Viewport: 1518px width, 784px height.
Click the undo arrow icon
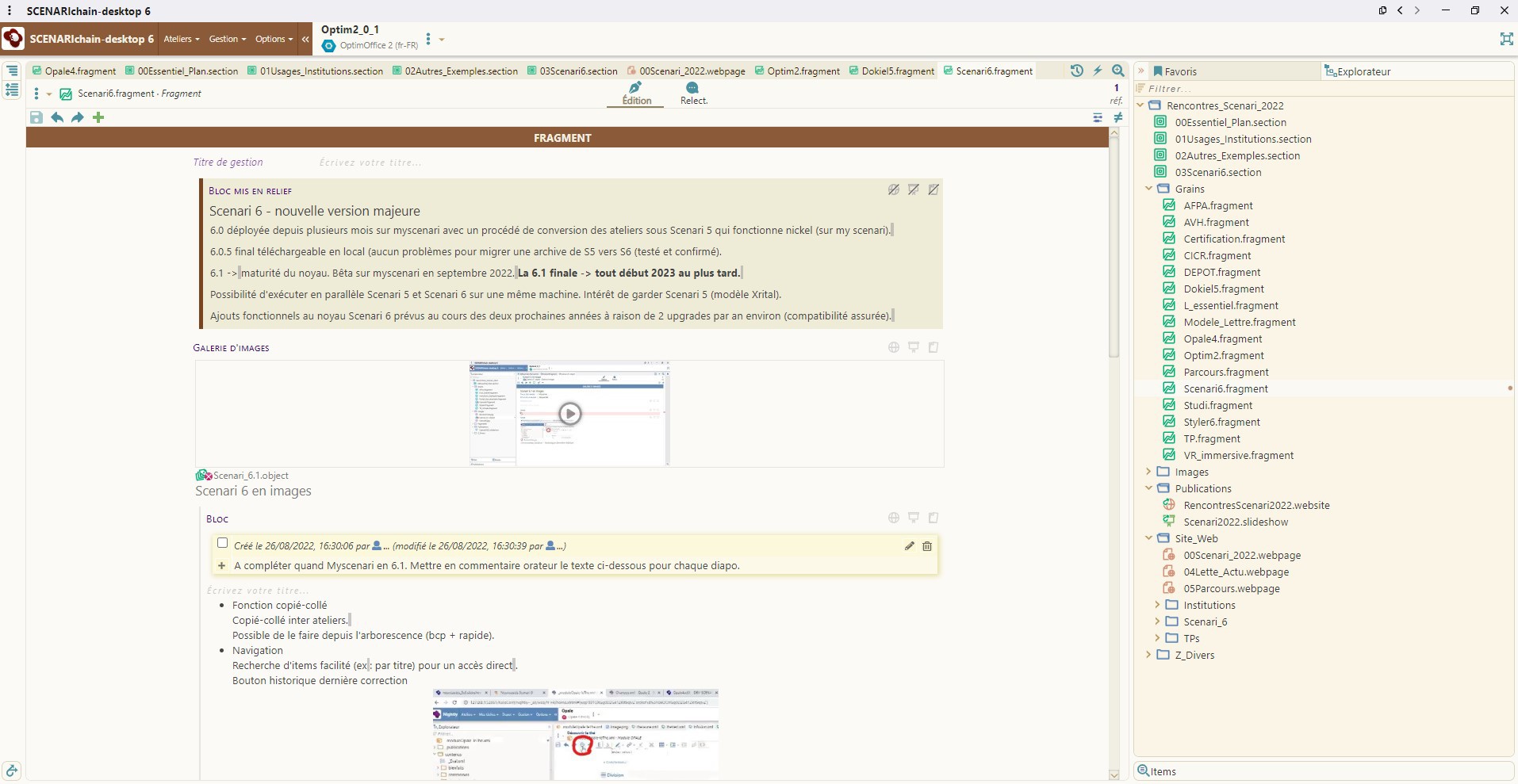pos(57,117)
